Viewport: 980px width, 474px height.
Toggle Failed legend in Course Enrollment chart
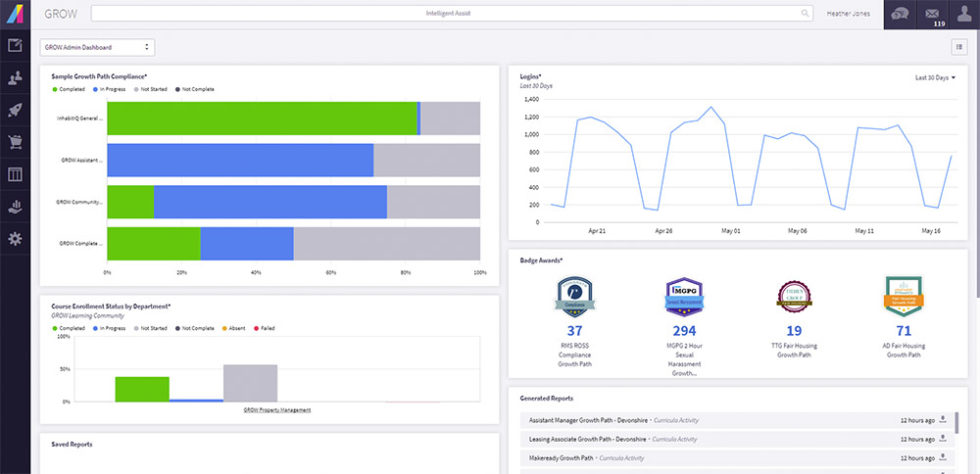264,328
